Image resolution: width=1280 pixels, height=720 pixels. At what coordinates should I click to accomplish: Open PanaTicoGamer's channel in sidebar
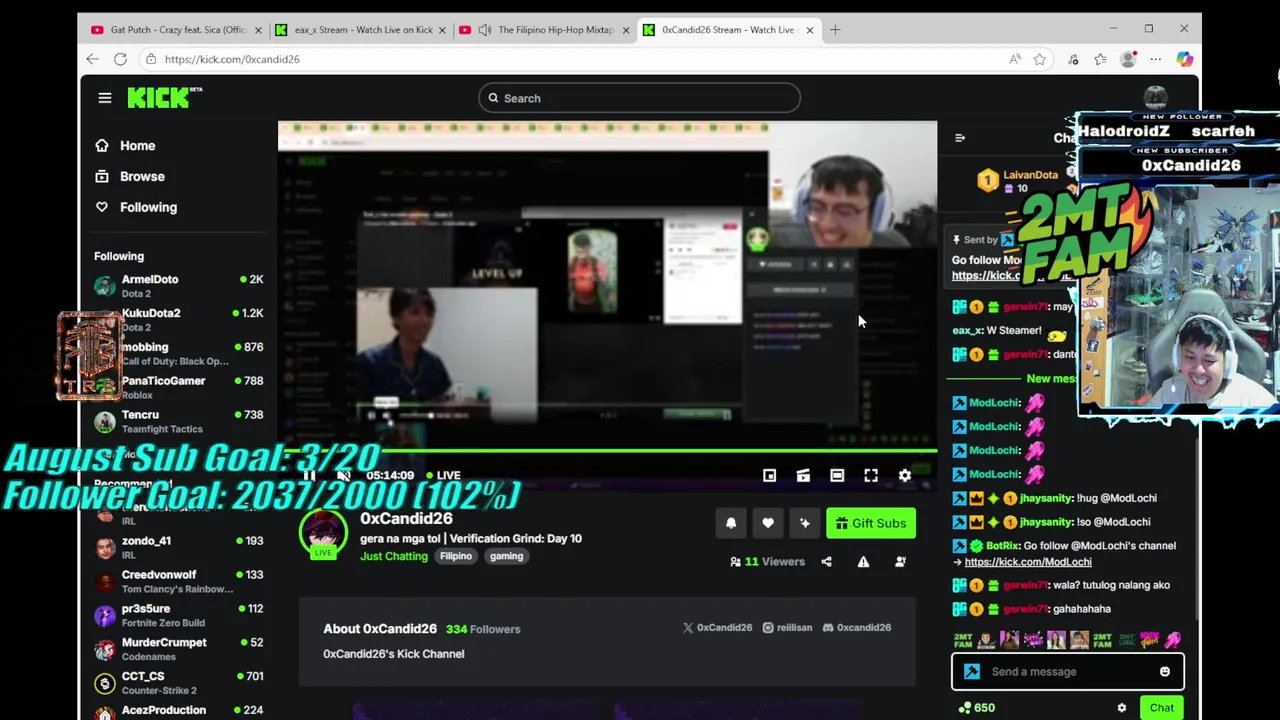pos(179,388)
